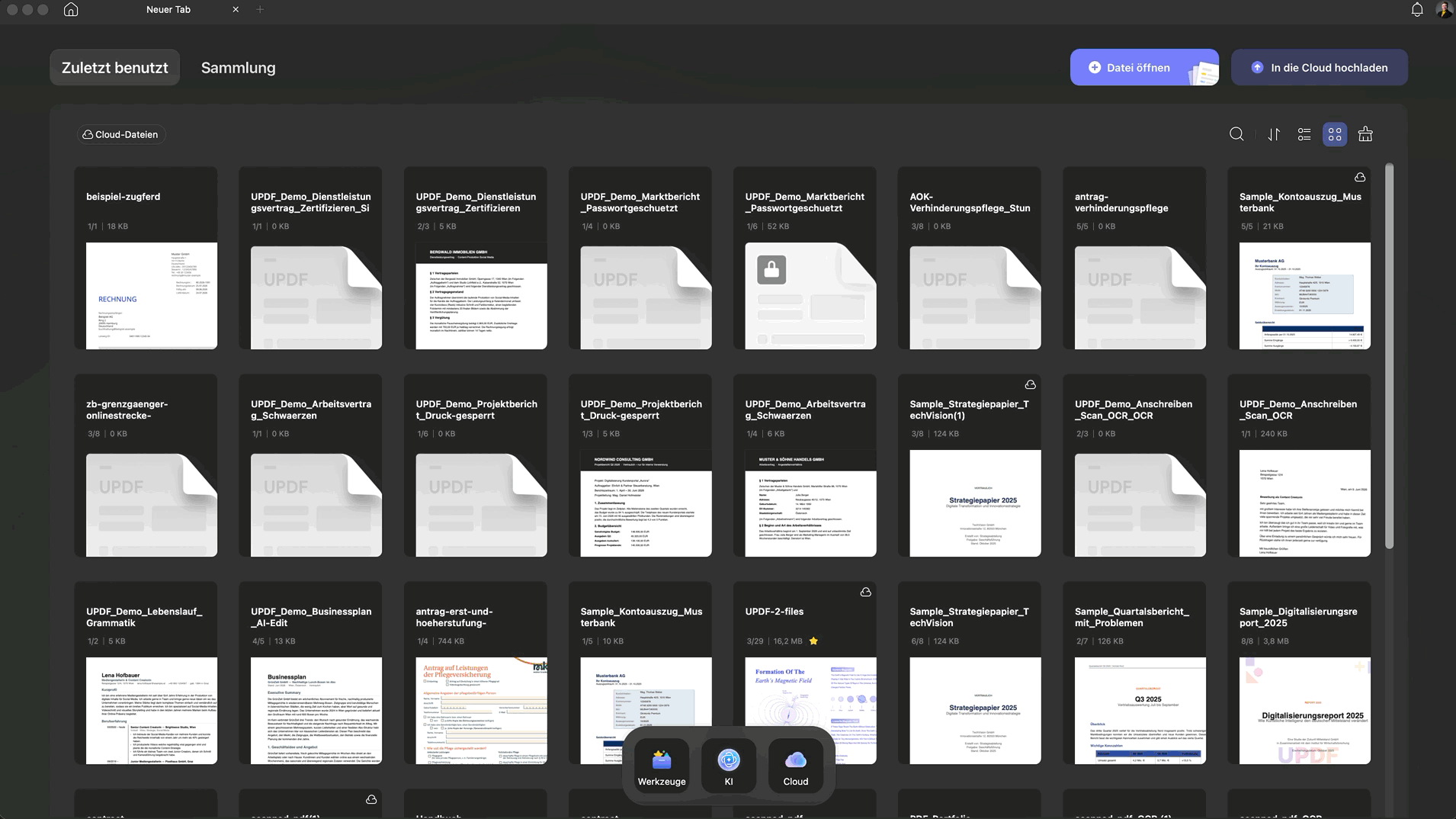Click the cloud icon on Sample_Strategiepapier_TechVision(1) card
Screen dimensions: 1456x819
point(1030,384)
